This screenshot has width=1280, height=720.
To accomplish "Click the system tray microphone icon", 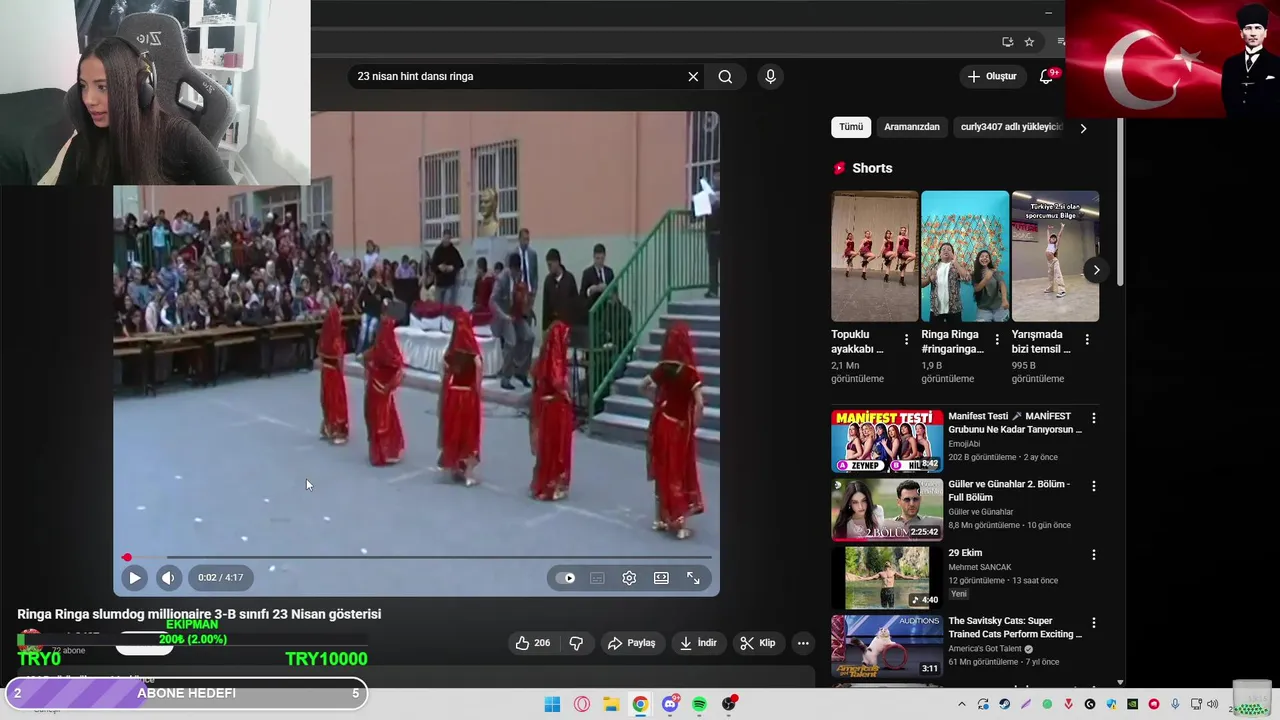I will (1175, 704).
